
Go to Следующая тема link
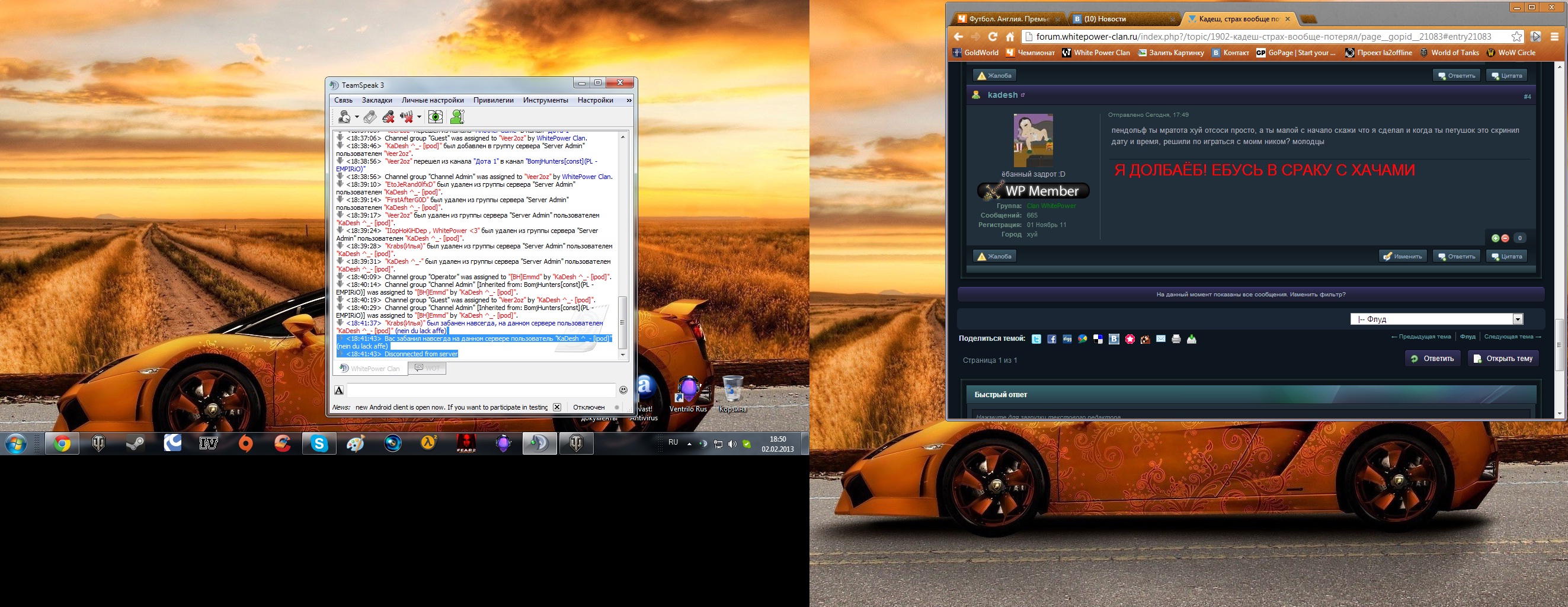[1513, 337]
